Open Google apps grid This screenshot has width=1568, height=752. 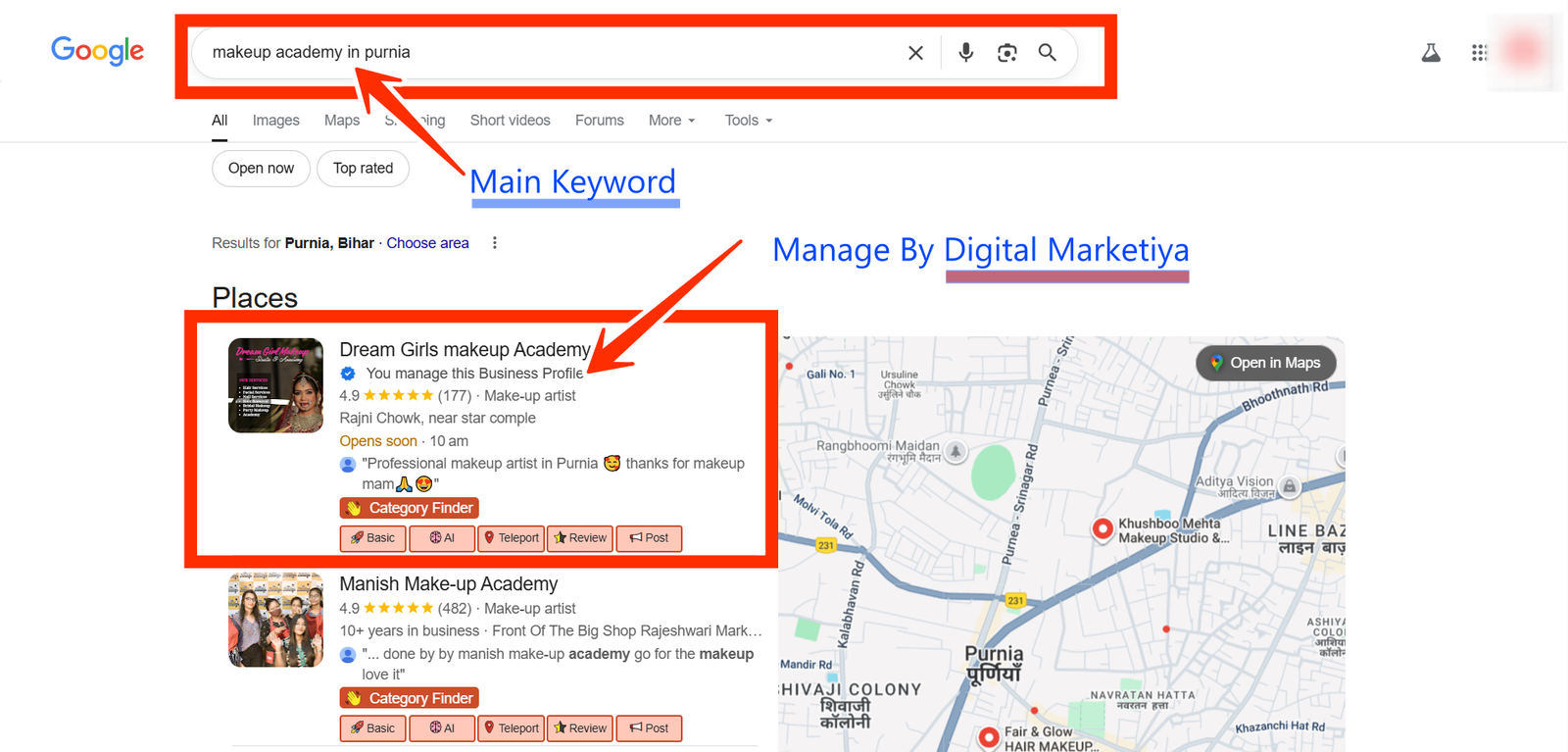tap(1479, 53)
